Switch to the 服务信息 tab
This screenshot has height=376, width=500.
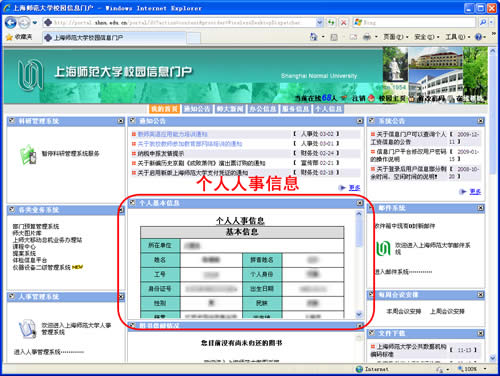[x=296, y=109]
